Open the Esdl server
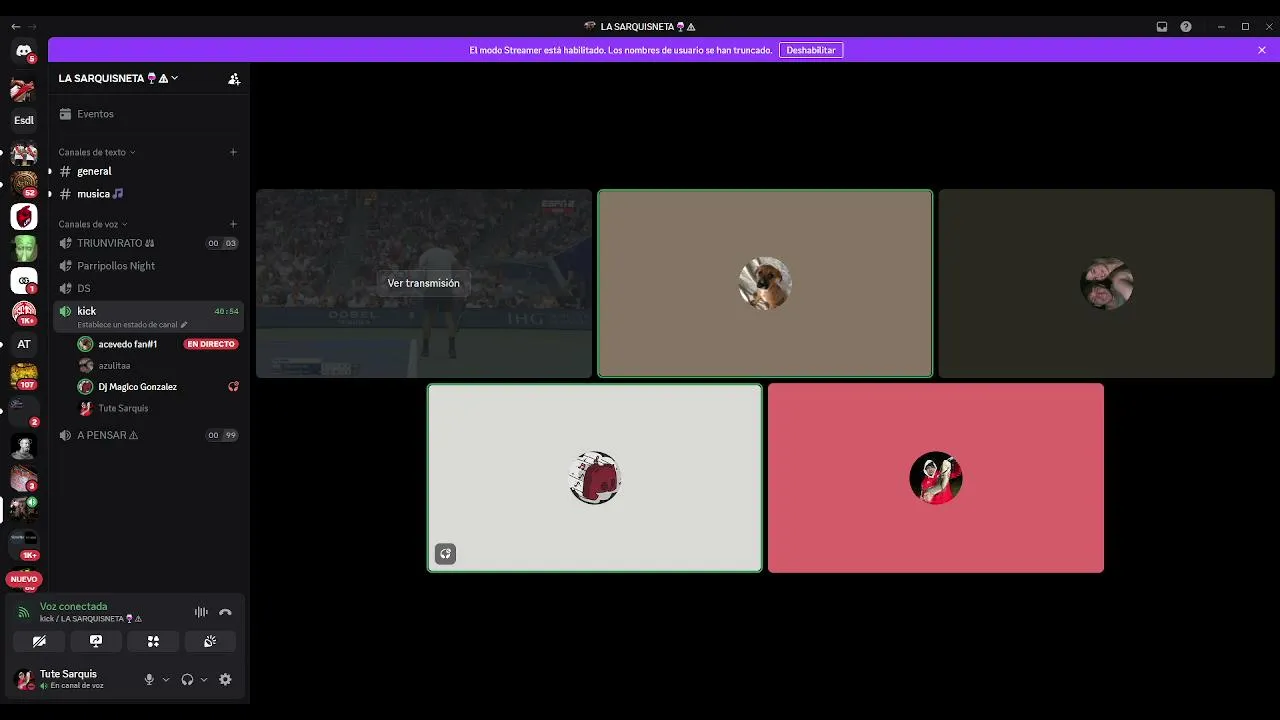The height and width of the screenshot is (720, 1280). 24,120
